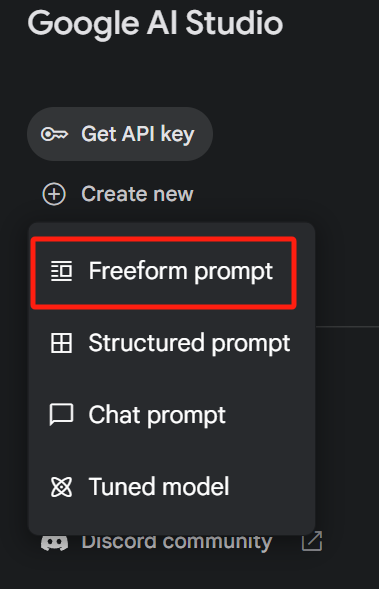This screenshot has height=589, width=379.
Task: Pick the Chat prompt option
Action: coord(172,415)
